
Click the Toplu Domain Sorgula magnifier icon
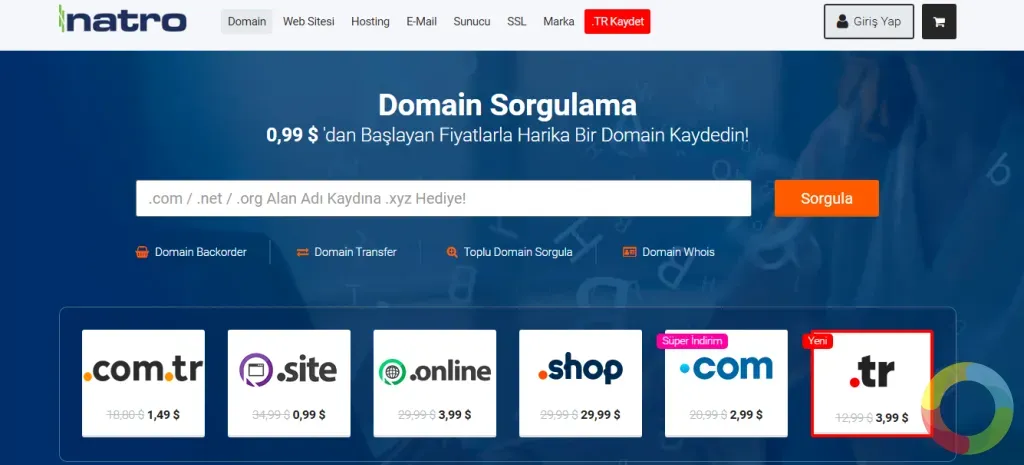[x=452, y=252]
